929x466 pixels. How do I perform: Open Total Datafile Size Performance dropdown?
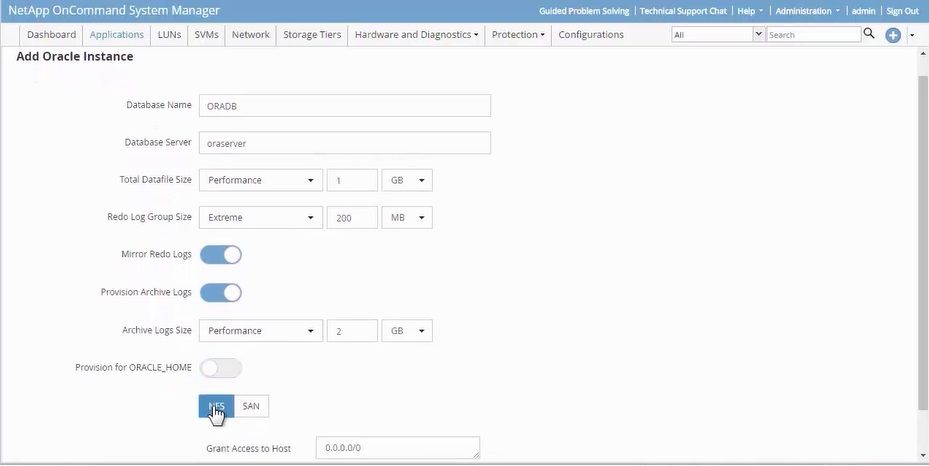(261, 180)
